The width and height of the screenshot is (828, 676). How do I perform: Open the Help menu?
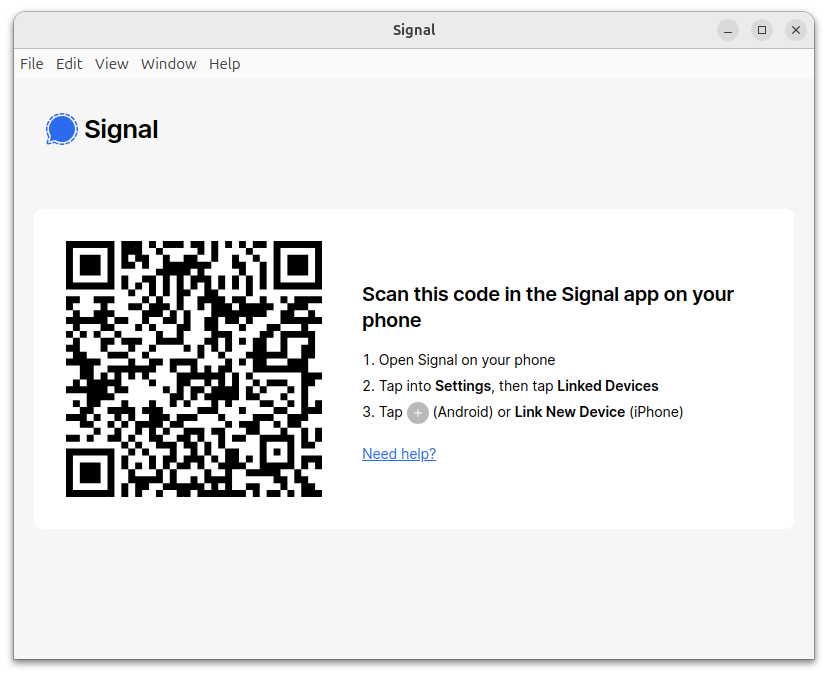pos(224,64)
